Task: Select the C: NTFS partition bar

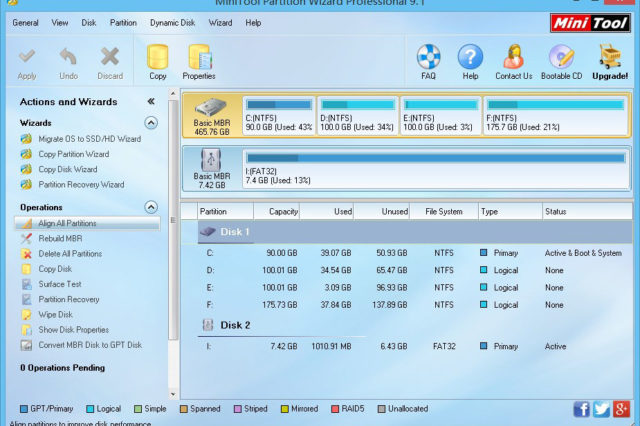Action: point(277,114)
